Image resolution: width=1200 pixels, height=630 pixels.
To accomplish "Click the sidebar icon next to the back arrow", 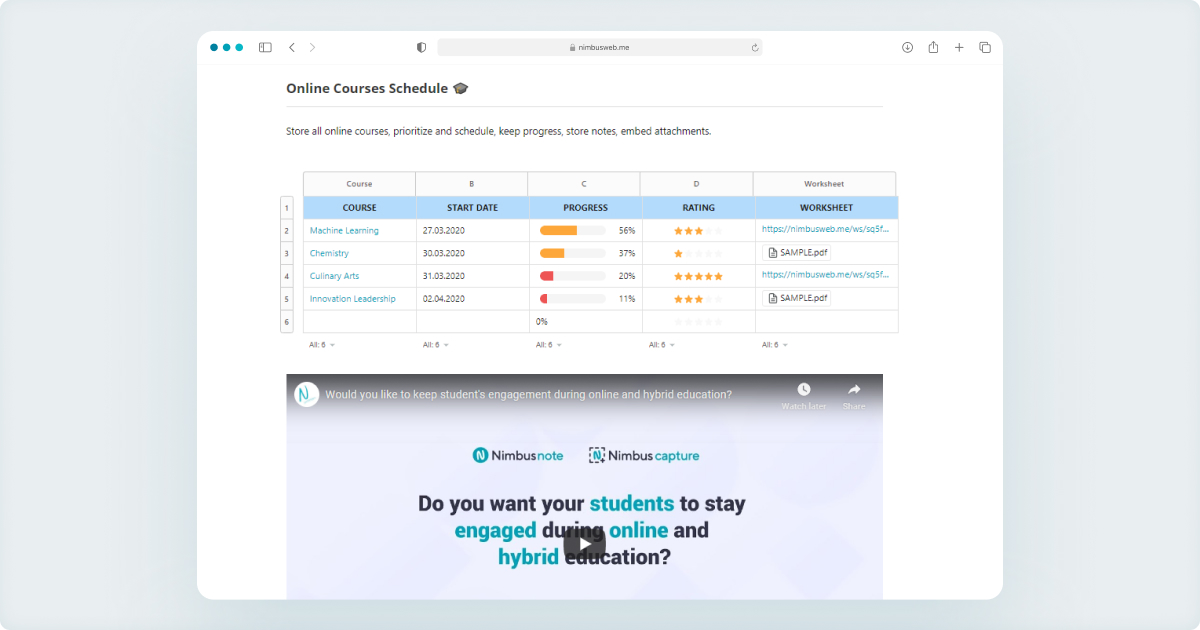I will 264,47.
